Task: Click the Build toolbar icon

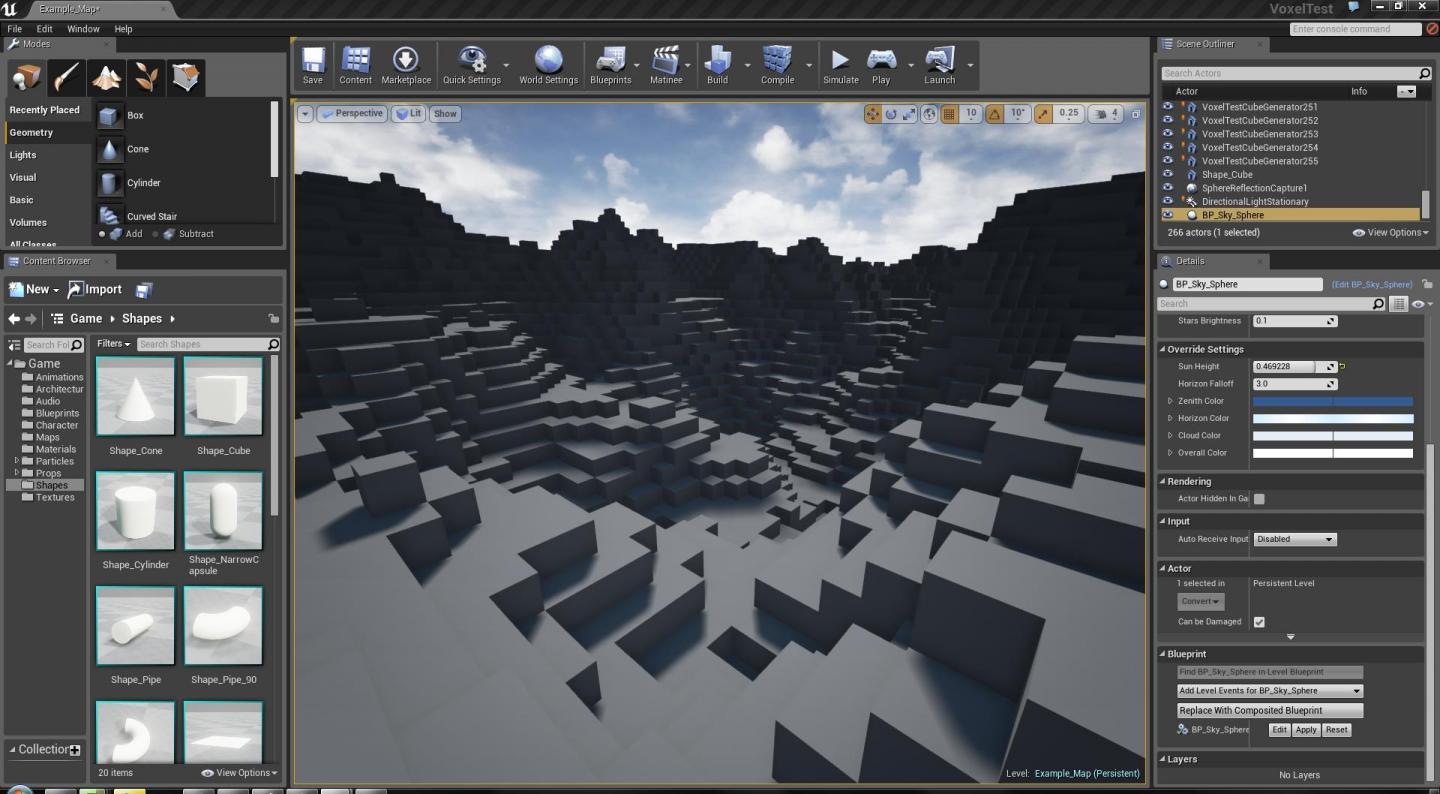Action: (717, 65)
